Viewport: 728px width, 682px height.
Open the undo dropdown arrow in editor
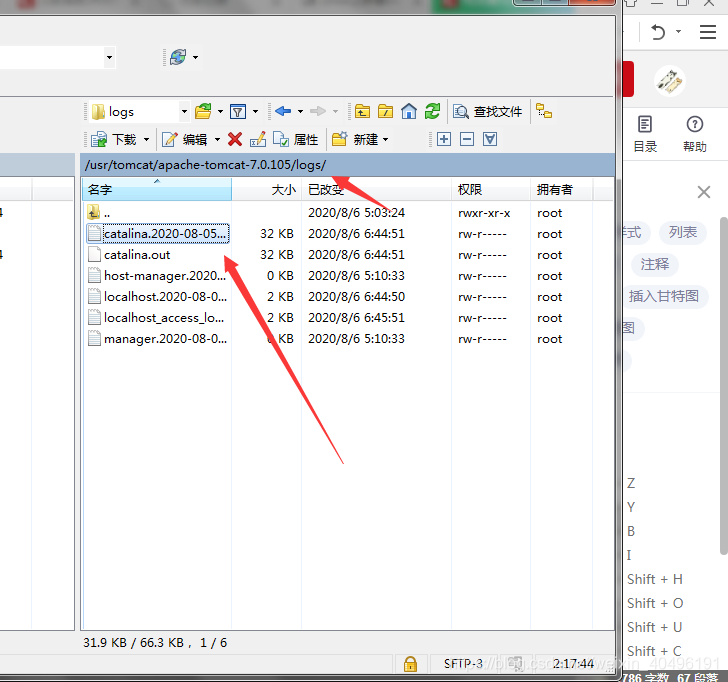click(x=678, y=32)
